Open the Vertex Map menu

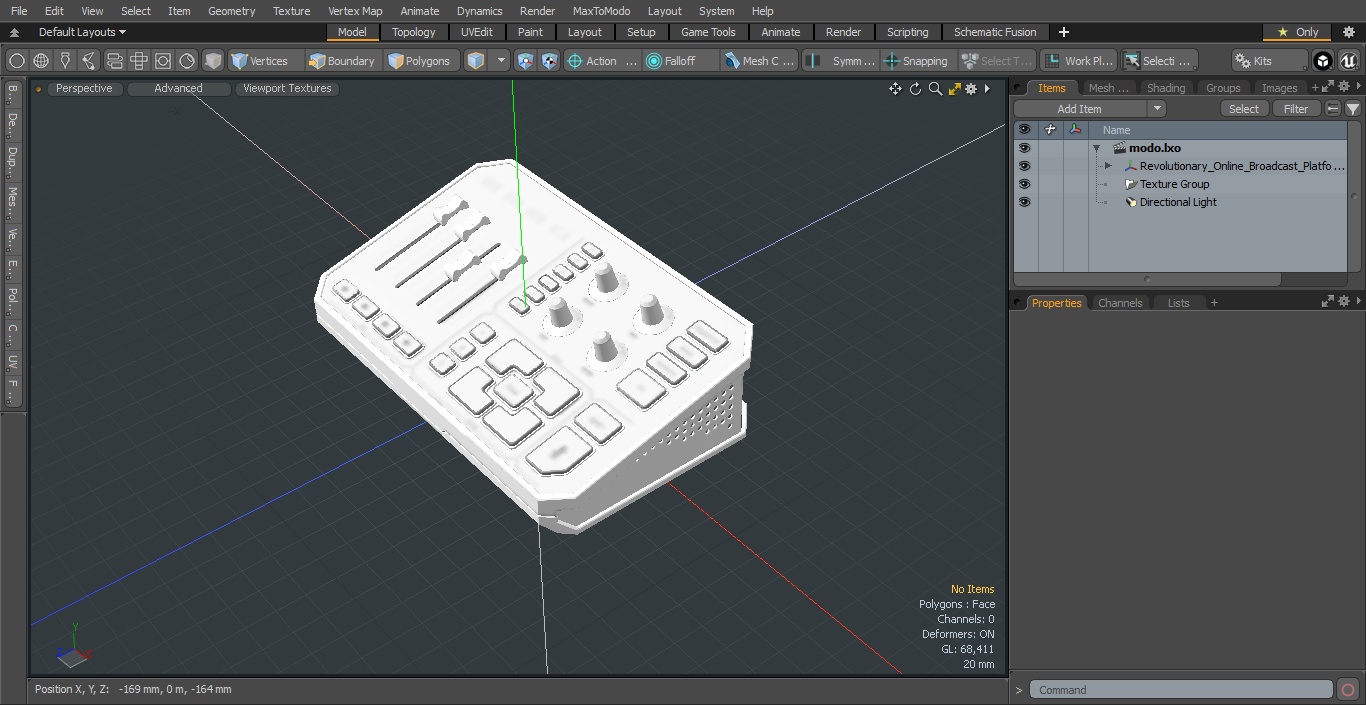[x=355, y=11]
